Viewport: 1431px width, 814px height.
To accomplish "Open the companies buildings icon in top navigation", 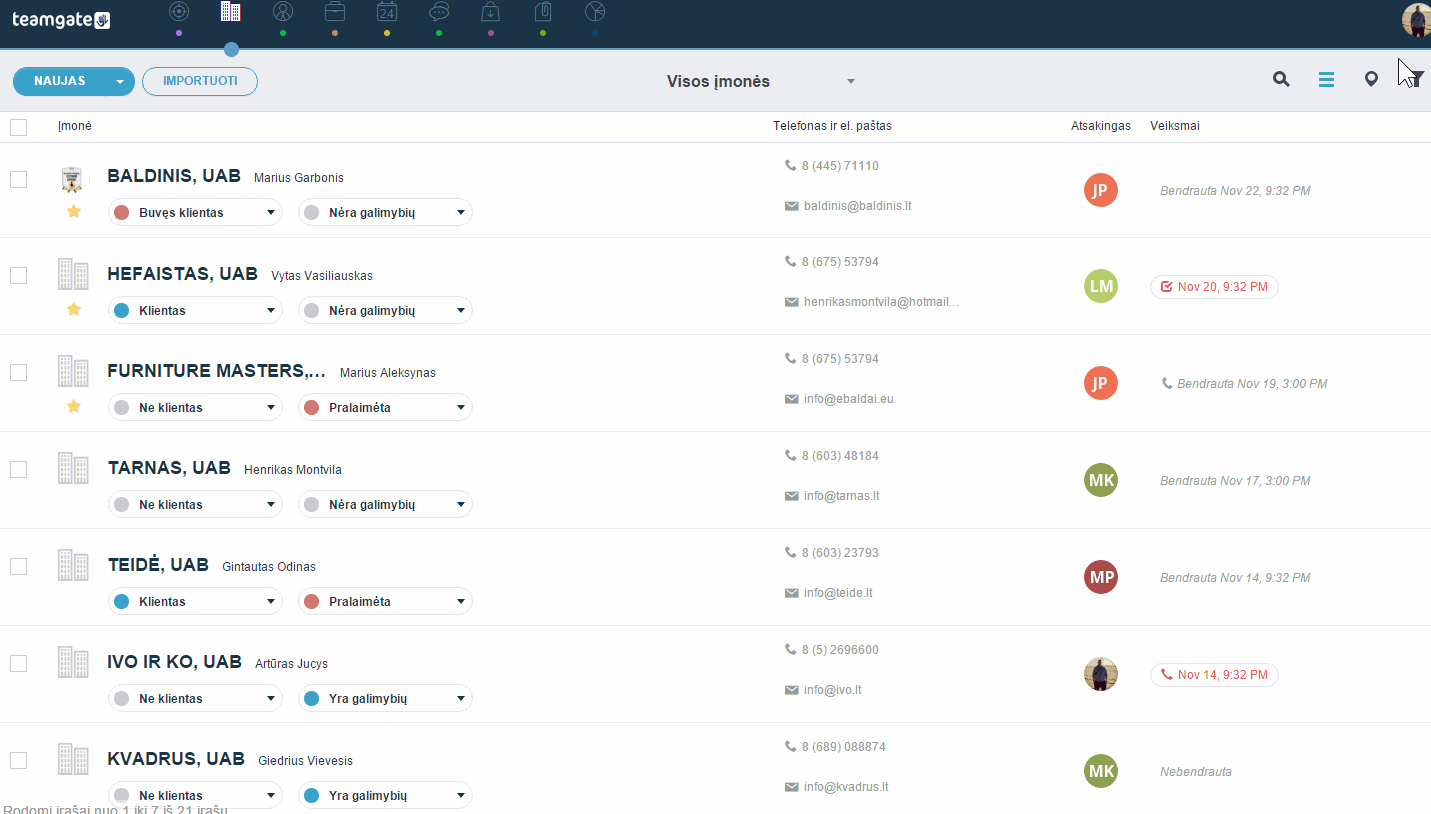I will [x=231, y=12].
